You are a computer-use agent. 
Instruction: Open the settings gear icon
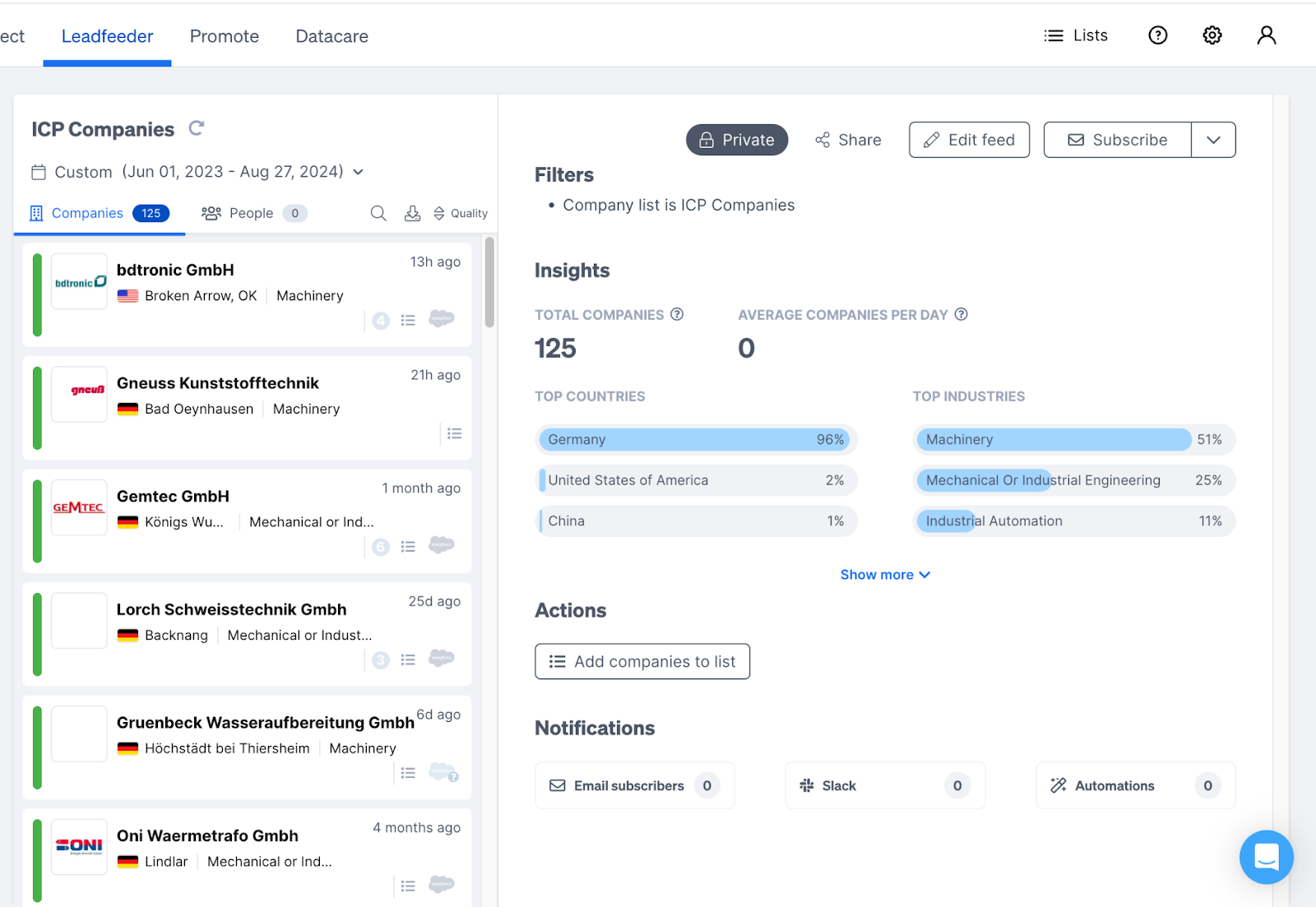tap(1212, 35)
